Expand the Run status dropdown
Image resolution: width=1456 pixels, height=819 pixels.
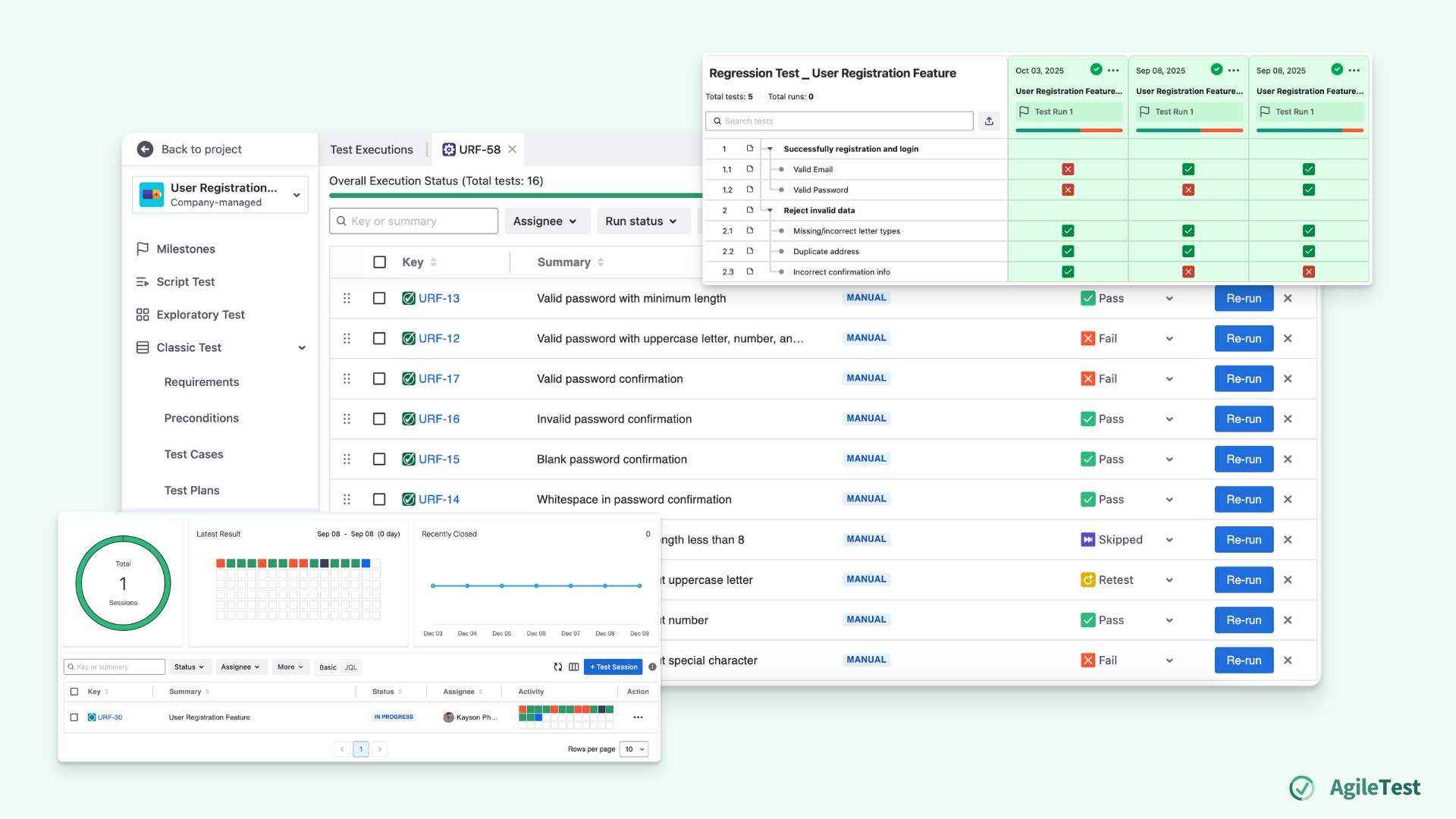click(641, 221)
